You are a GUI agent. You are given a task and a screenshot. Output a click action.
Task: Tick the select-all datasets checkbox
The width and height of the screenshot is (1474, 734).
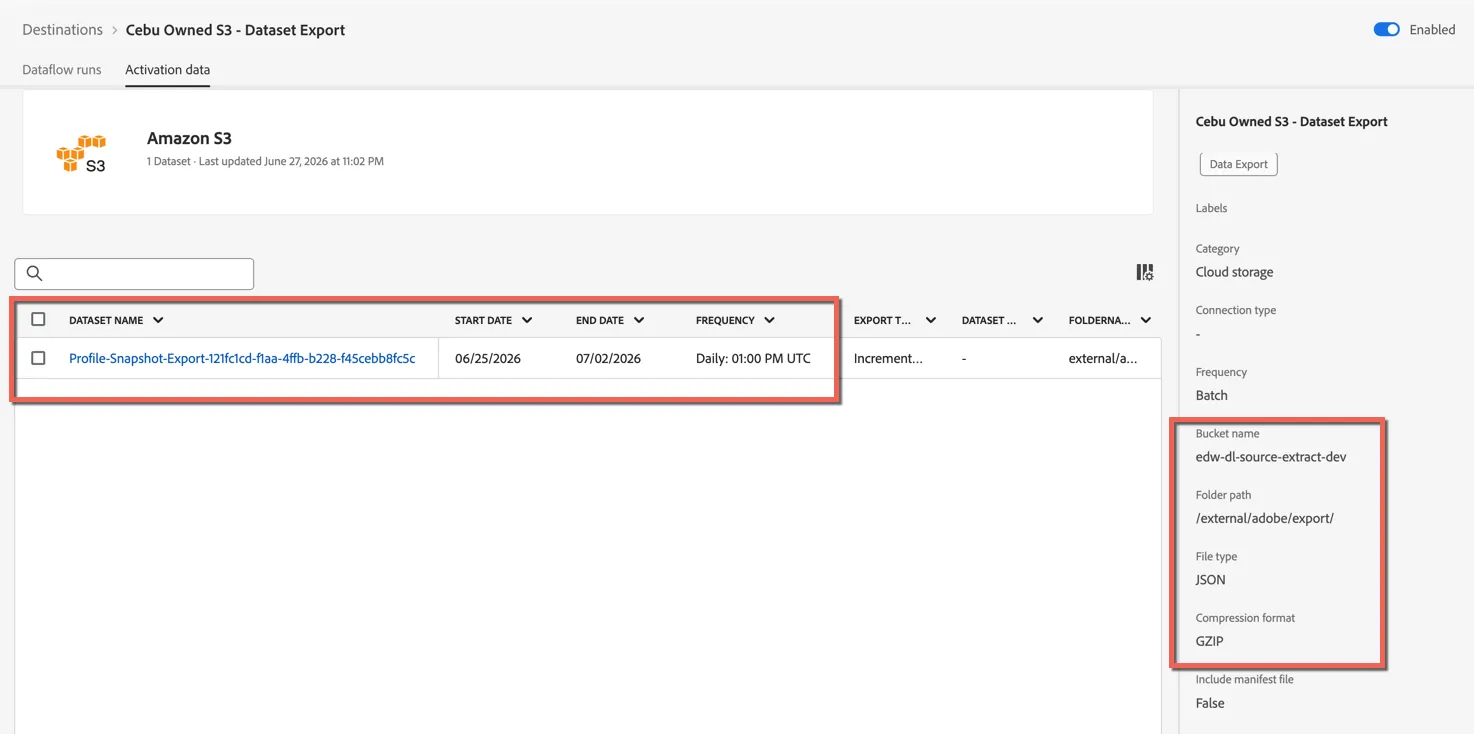coord(38,319)
